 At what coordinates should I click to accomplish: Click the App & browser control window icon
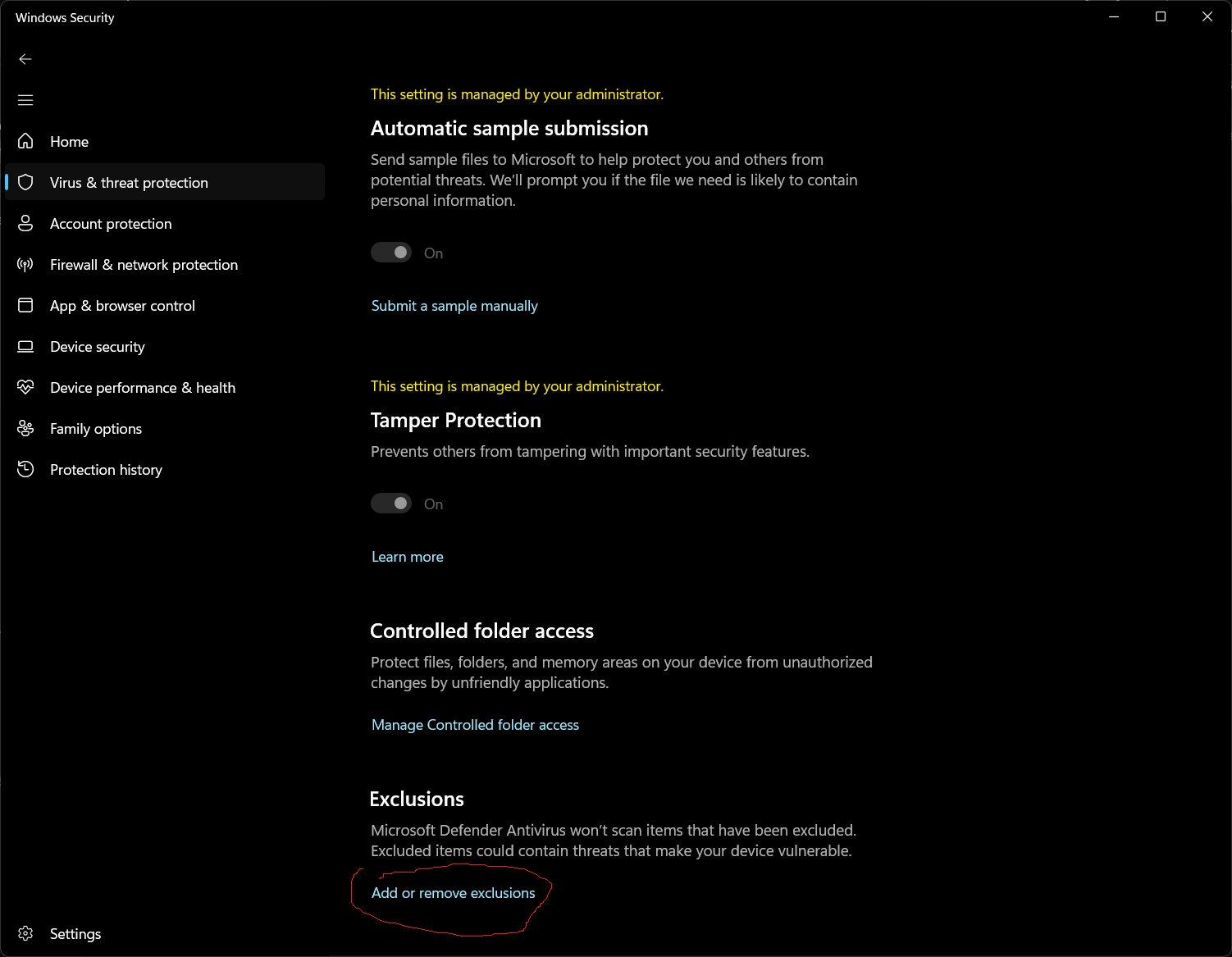pyautogui.click(x=25, y=305)
